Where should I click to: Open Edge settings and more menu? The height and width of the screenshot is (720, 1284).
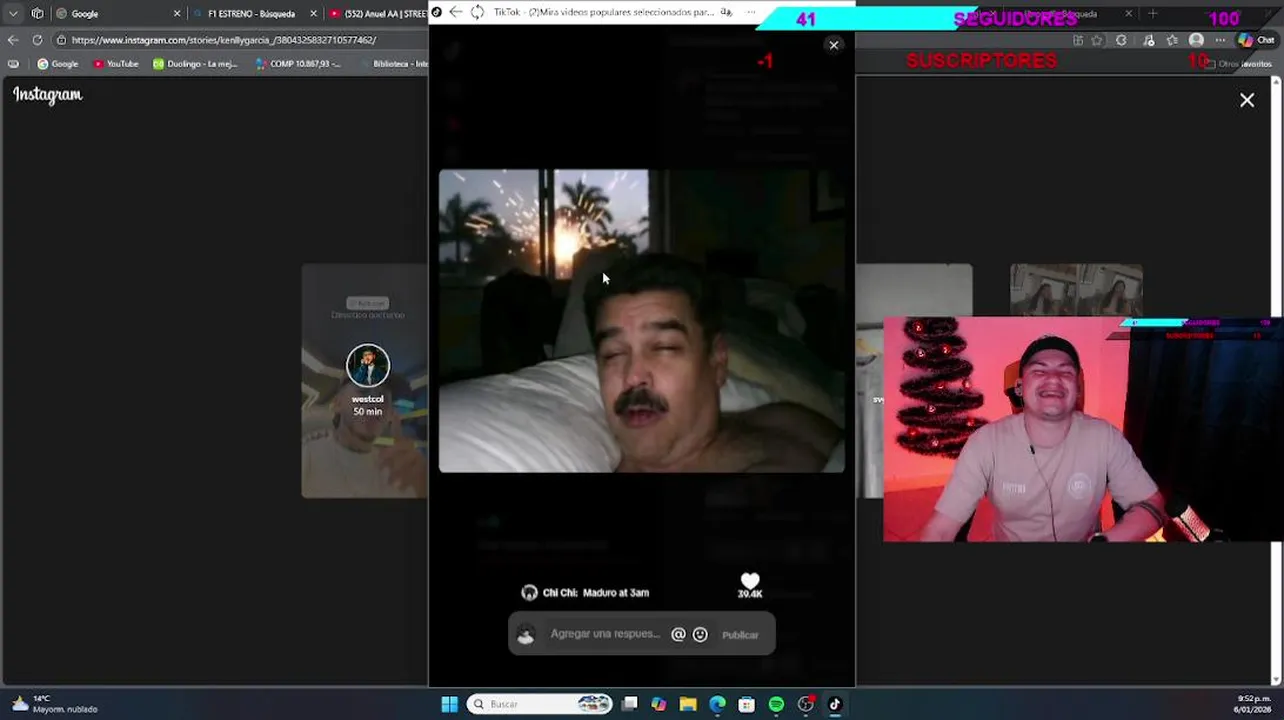[x=1220, y=40]
